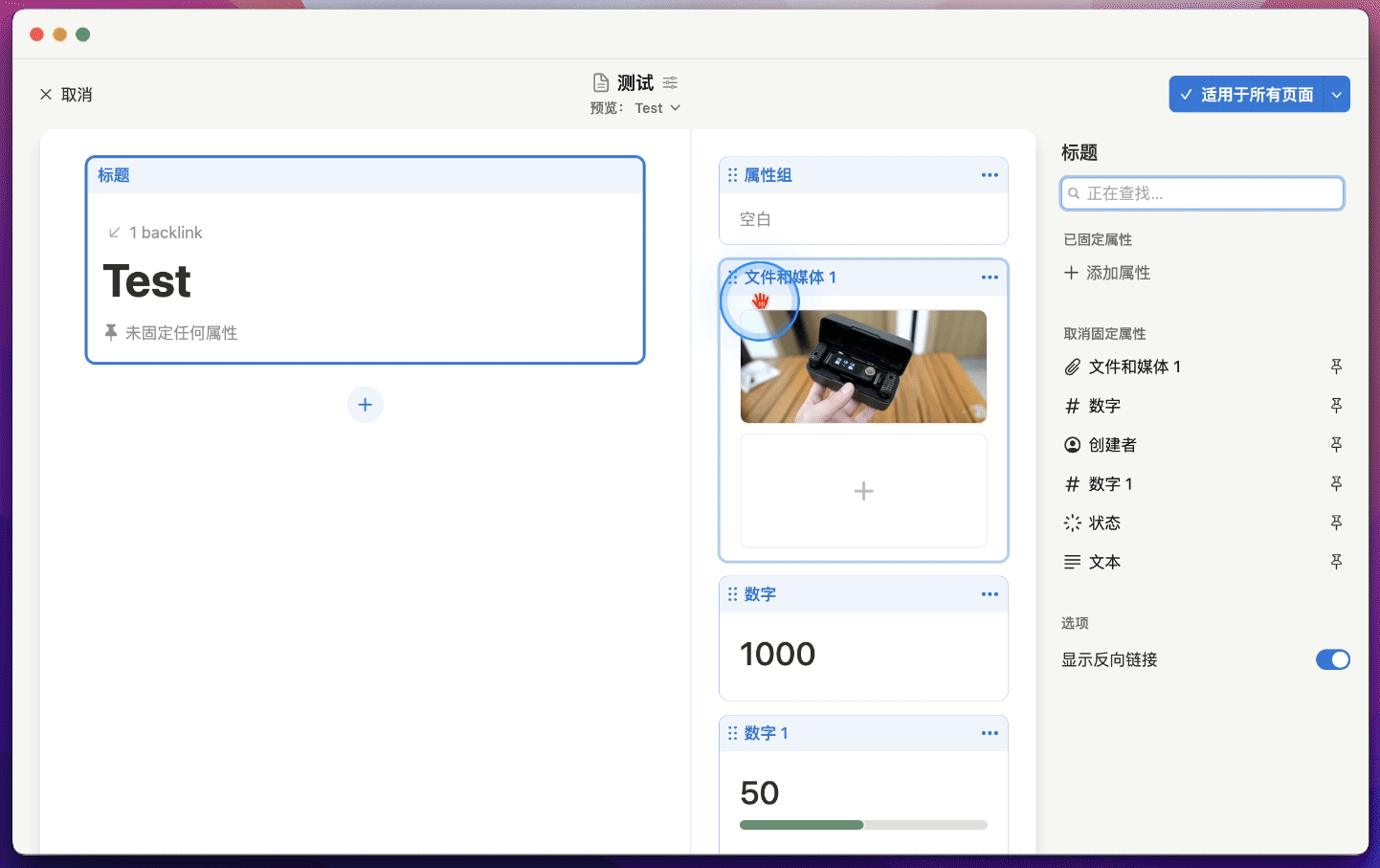
Task: Select 状态 in the unpinned properties list
Action: 1104,523
